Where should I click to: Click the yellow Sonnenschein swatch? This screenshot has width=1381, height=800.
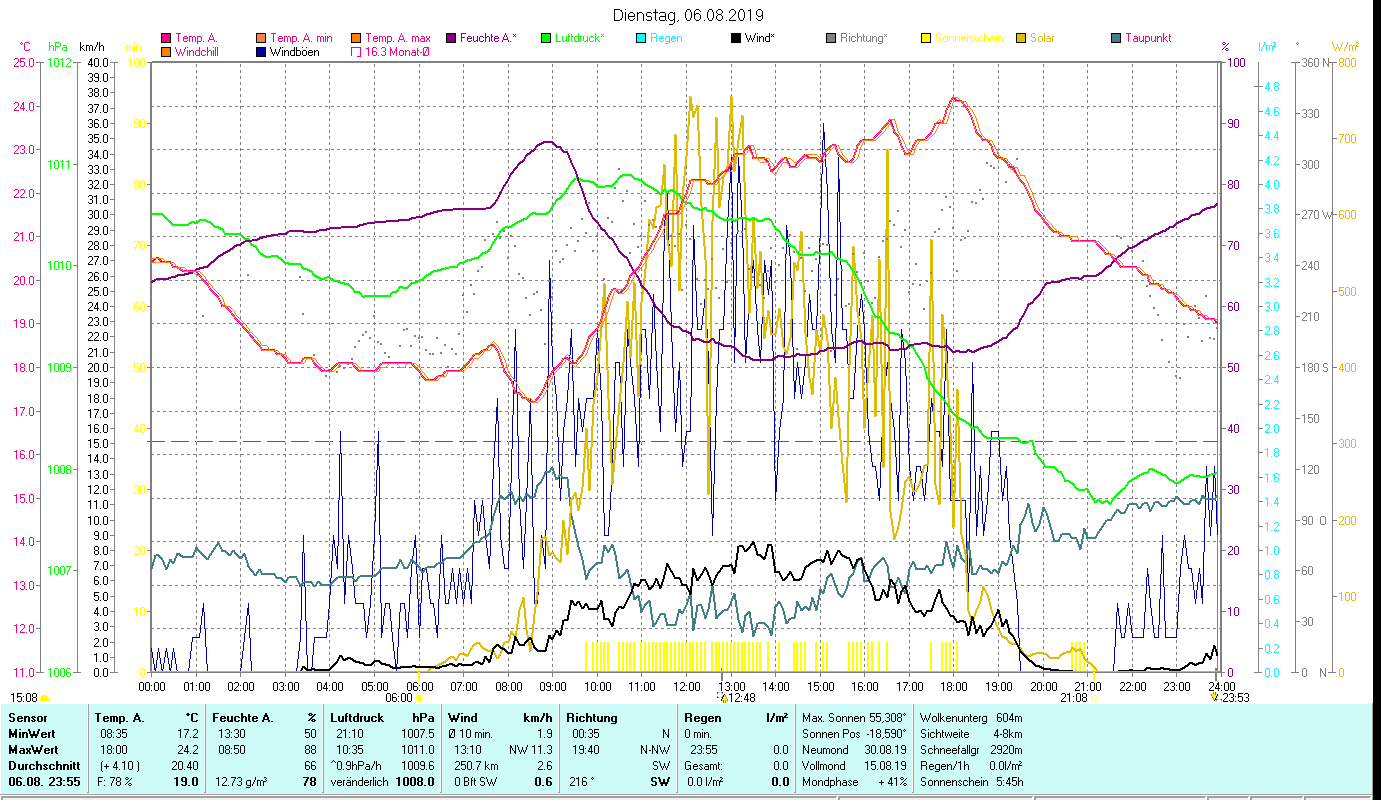pos(926,39)
